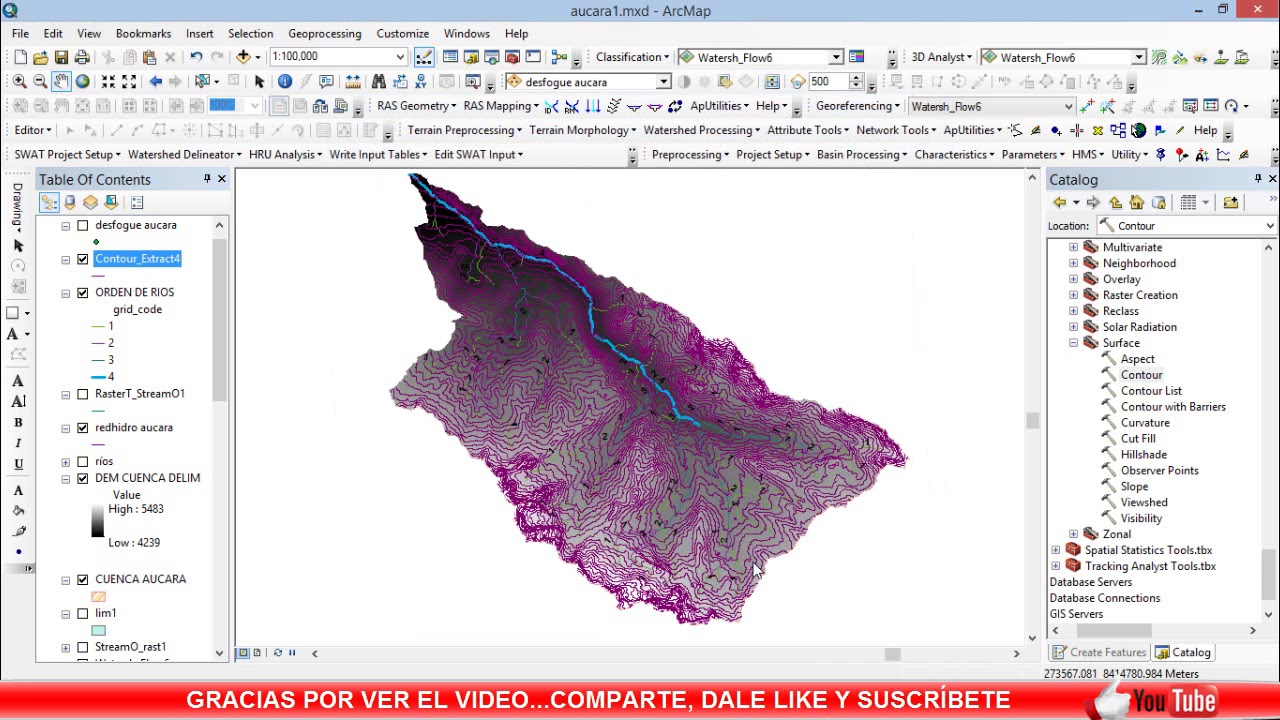Check the lim1 layer checkbox
This screenshot has height=720, width=1280.
click(83, 614)
